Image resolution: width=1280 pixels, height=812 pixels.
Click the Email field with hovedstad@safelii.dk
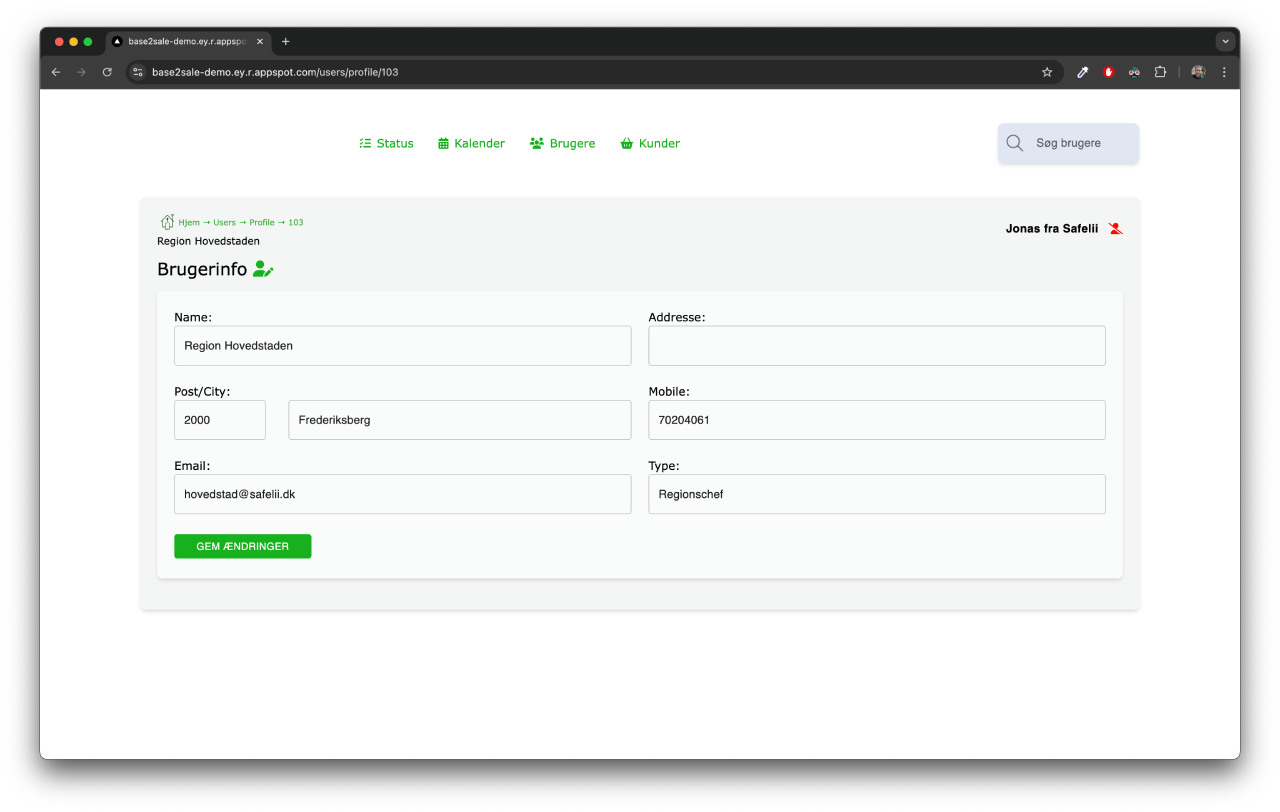[402, 494]
